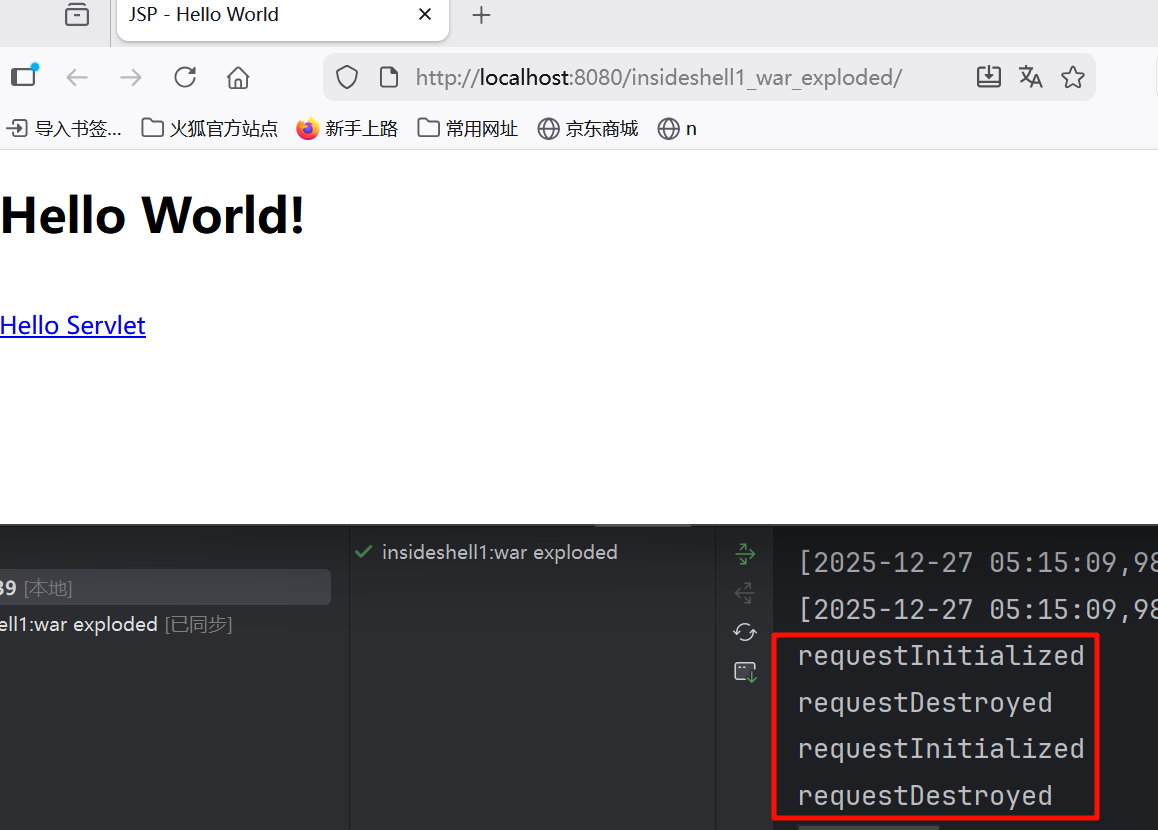Open 导入书签 import bookmarks item
The height and width of the screenshot is (830, 1158).
64,128
